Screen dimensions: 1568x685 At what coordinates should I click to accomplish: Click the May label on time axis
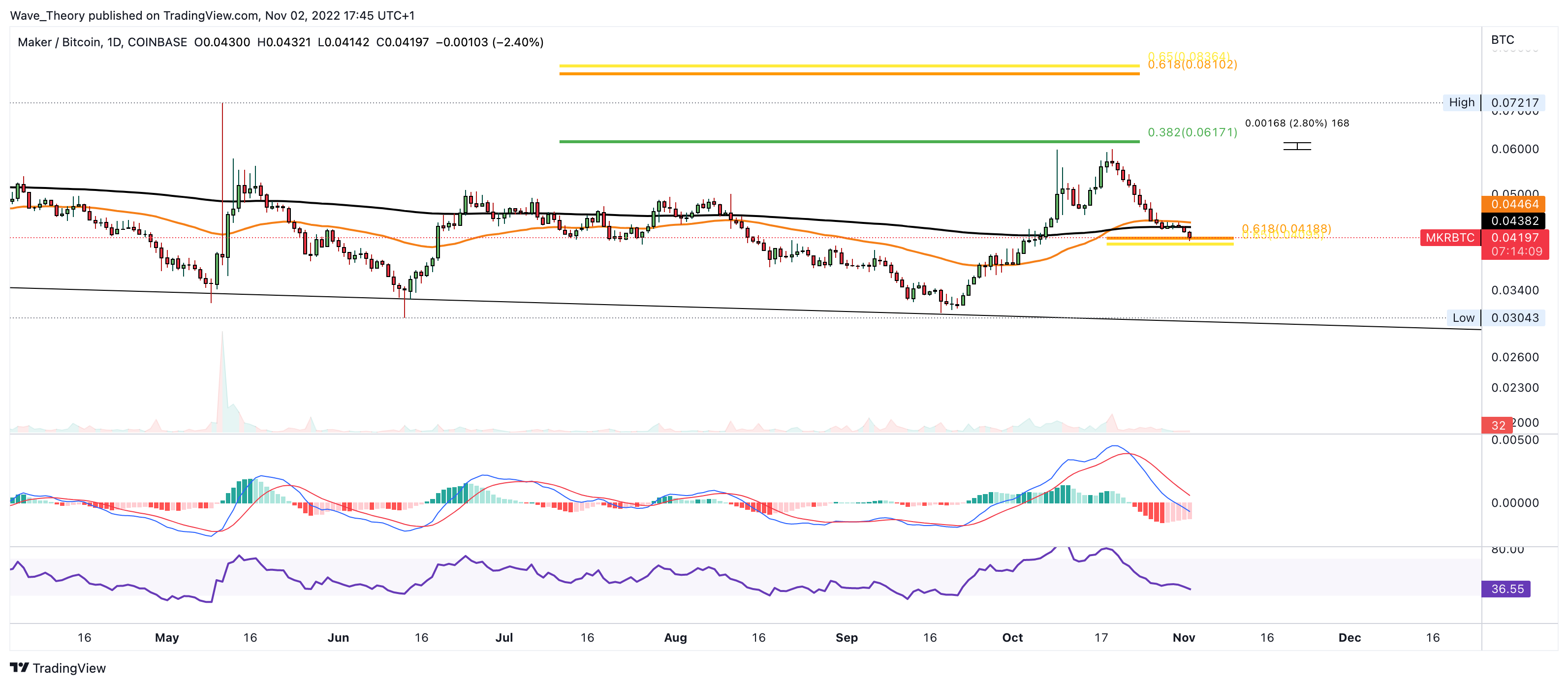(x=167, y=637)
